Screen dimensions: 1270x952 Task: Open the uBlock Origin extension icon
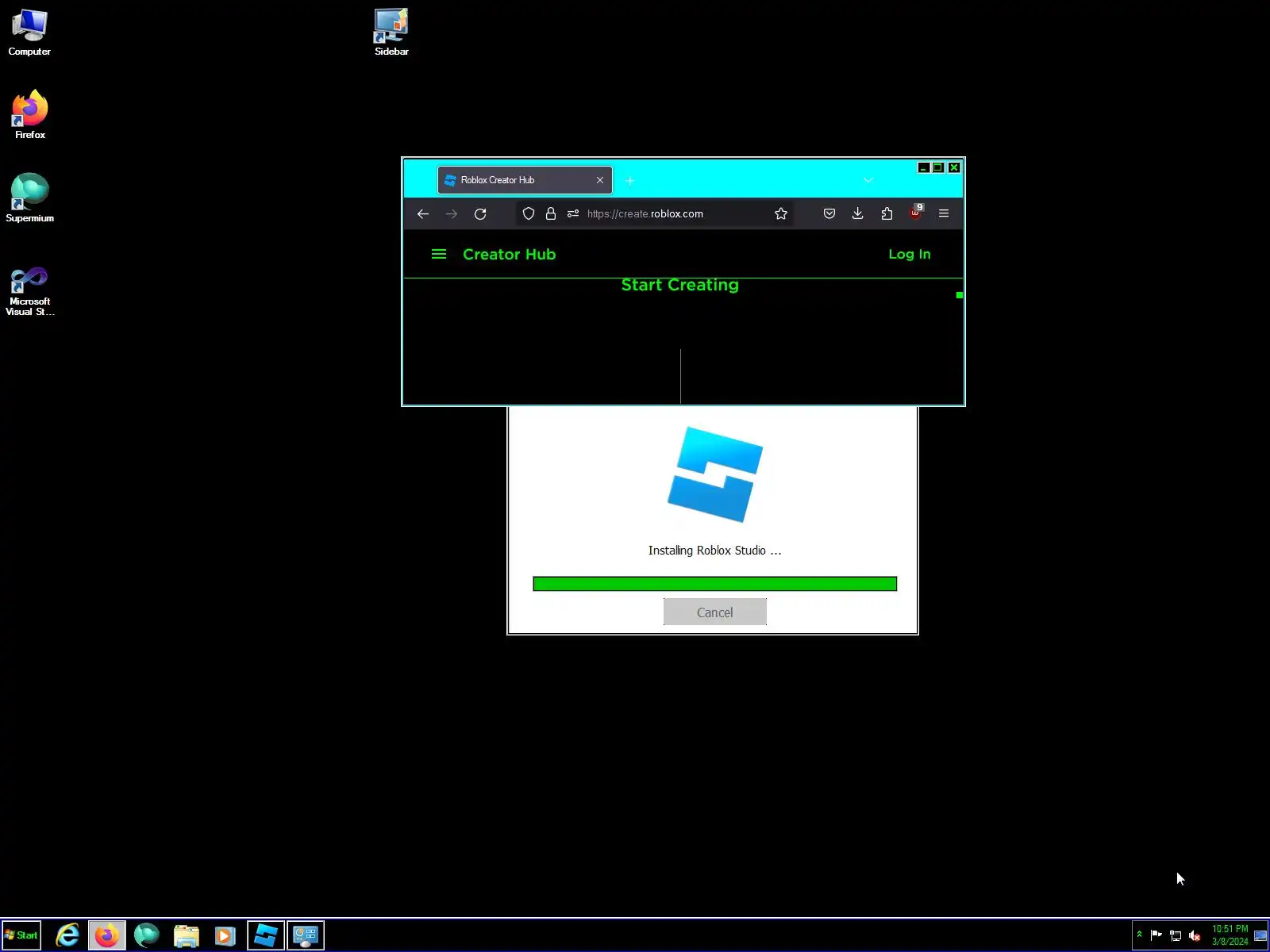point(916,213)
